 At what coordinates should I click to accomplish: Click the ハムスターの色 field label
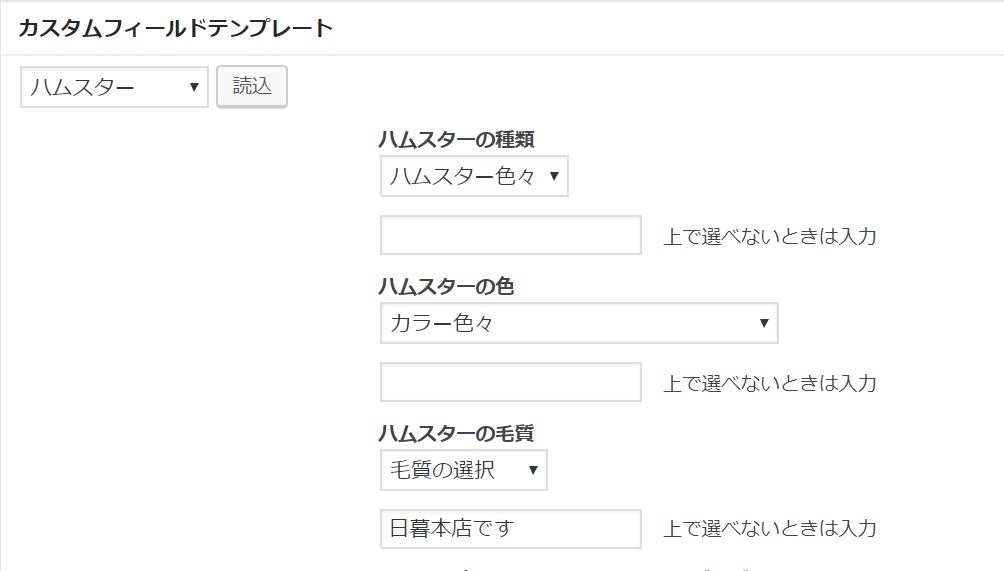[x=446, y=287]
